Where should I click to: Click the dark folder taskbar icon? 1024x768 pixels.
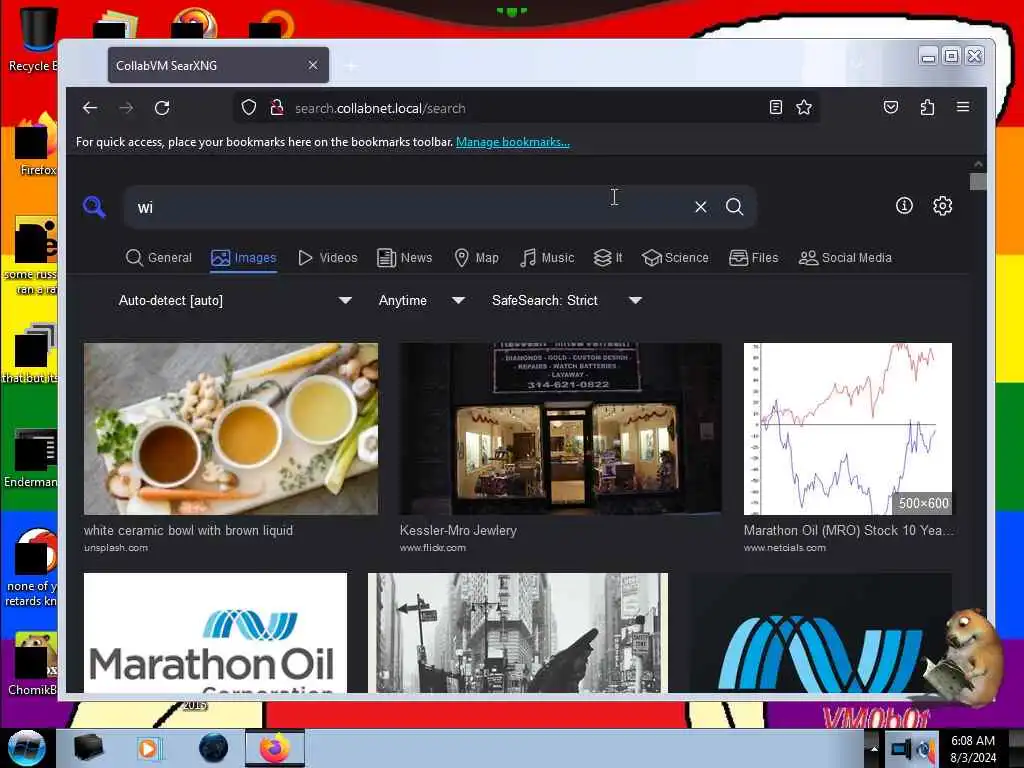tap(88, 748)
